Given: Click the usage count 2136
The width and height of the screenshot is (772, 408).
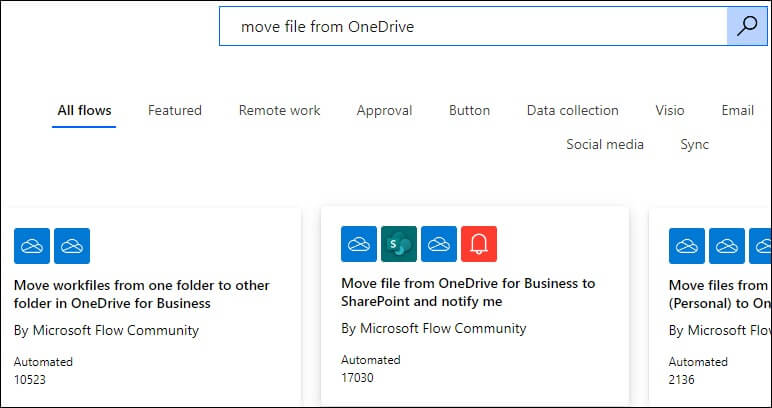Looking at the screenshot, I should tap(682, 379).
